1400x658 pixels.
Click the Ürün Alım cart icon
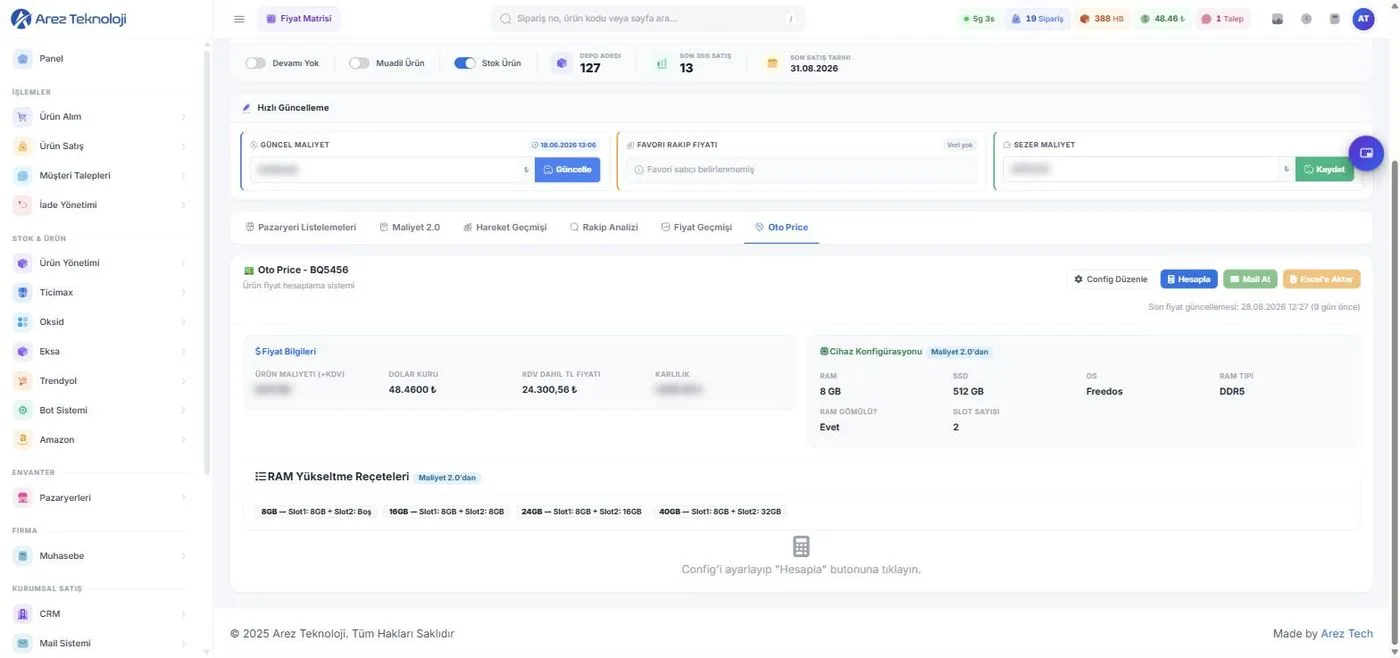(x=23, y=117)
